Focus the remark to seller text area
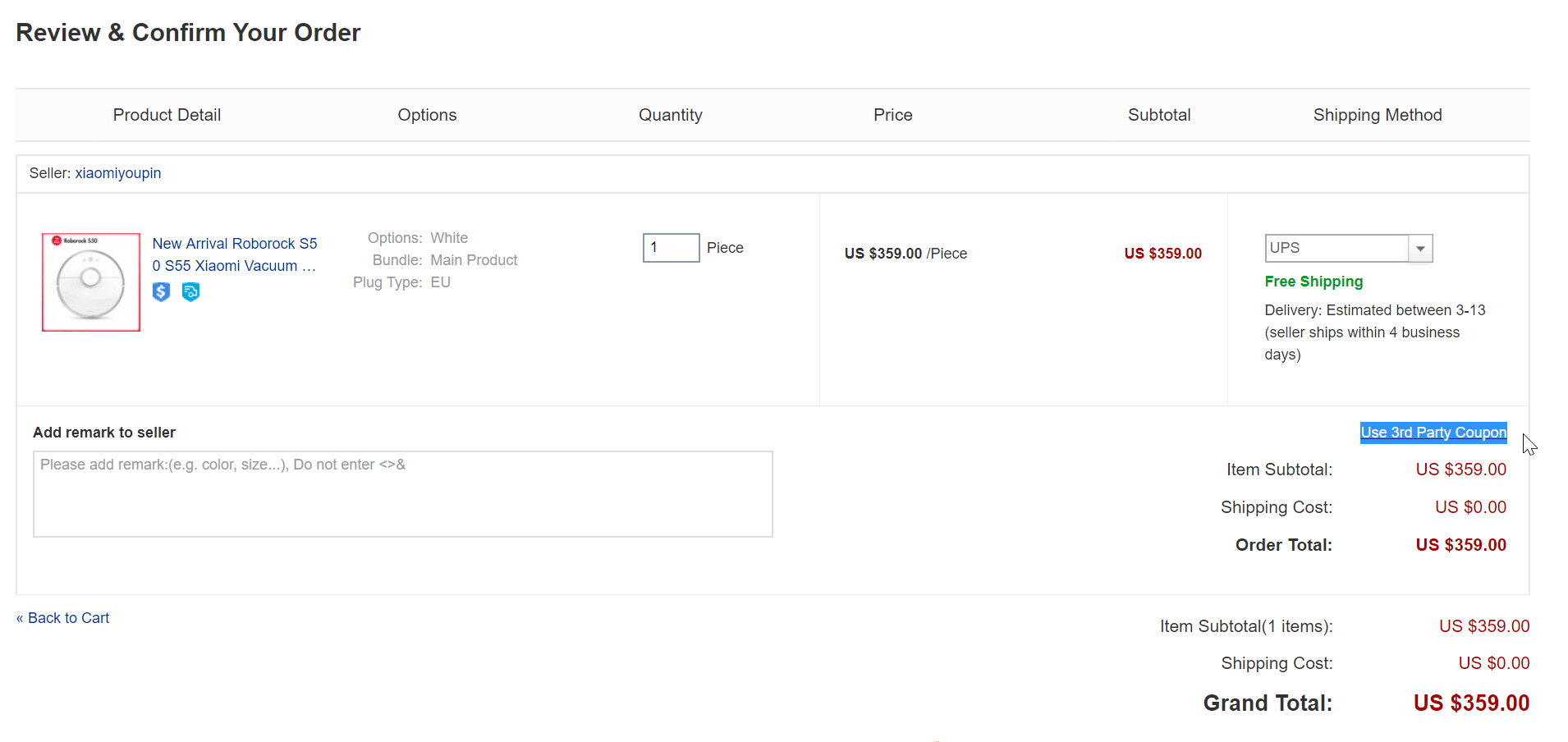This screenshot has width=1568, height=742. pyautogui.click(x=403, y=494)
